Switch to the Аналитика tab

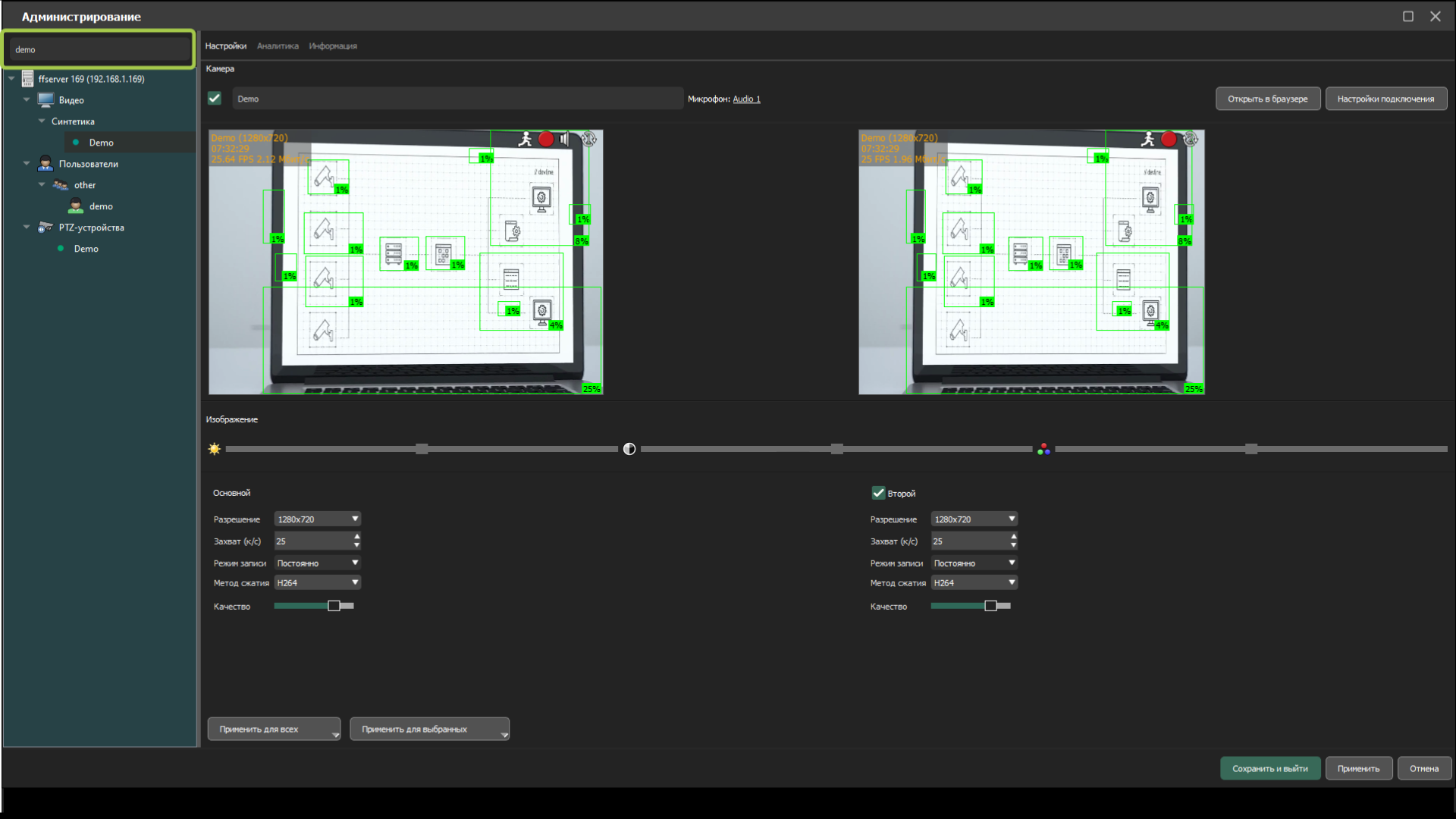278,46
